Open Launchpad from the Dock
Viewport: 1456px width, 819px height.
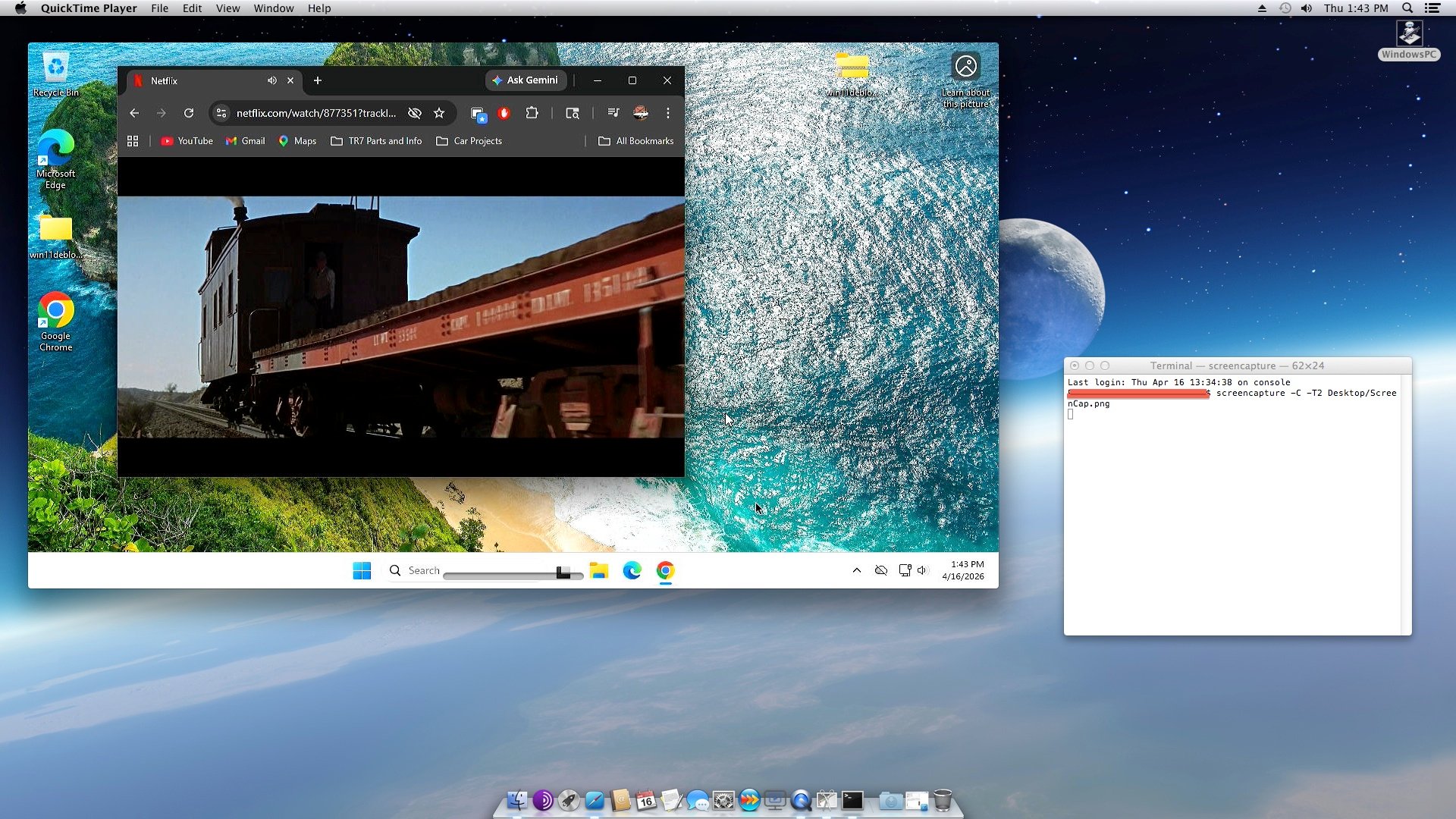[x=569, y=801]
